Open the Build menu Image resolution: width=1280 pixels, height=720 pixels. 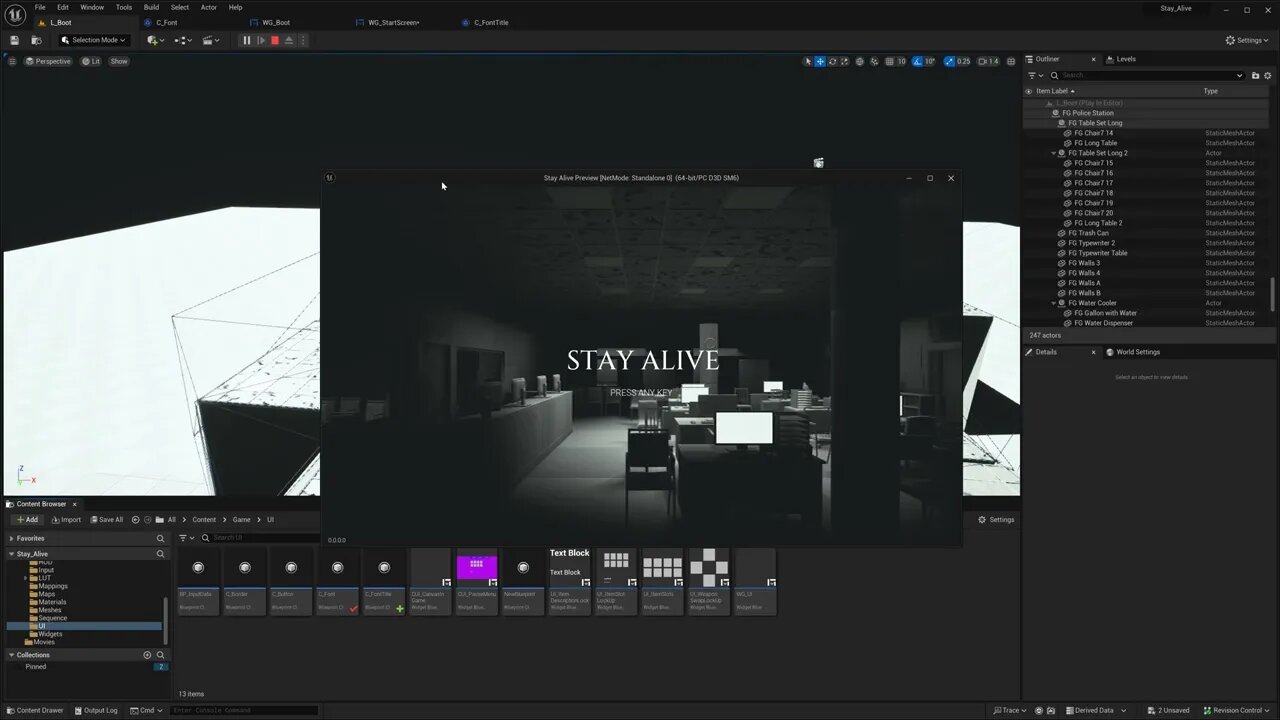(x=151, y=7)
